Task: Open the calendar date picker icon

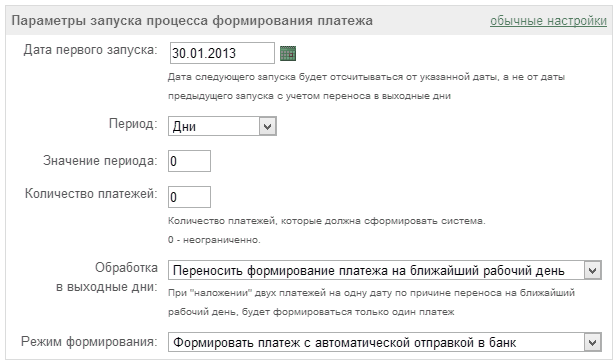Action: coord(288,53)
